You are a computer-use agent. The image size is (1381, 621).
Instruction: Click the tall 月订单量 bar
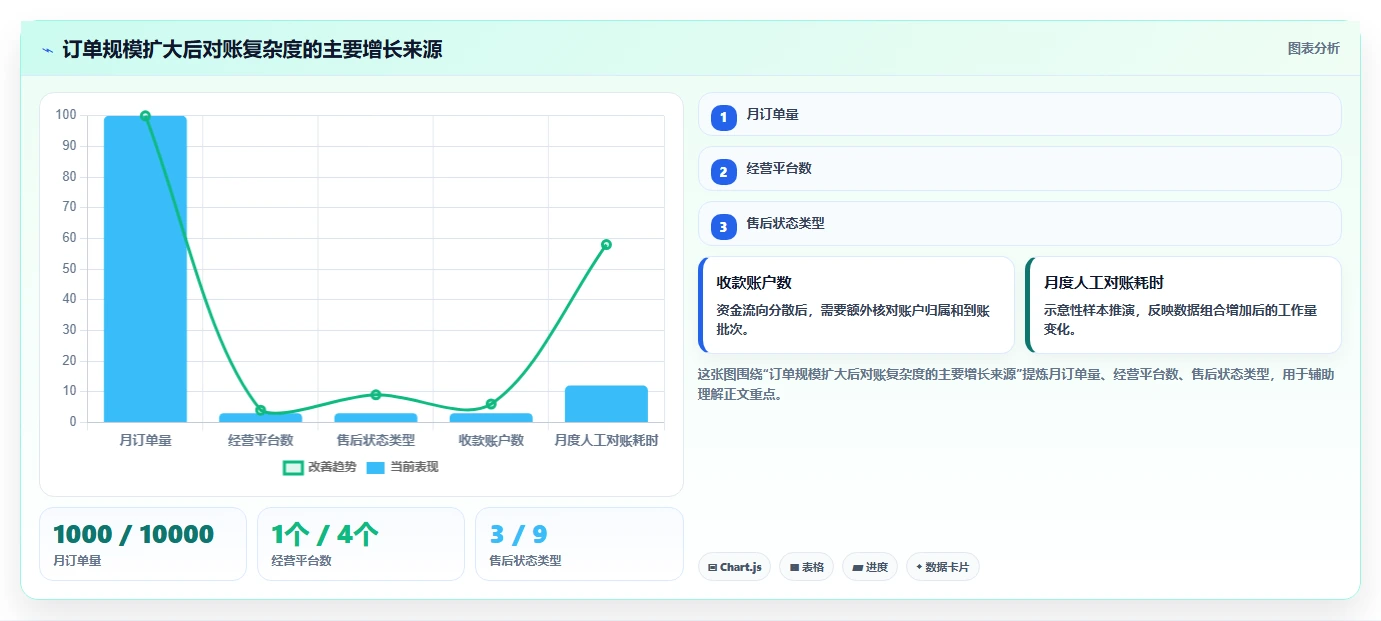click(145, 269)
